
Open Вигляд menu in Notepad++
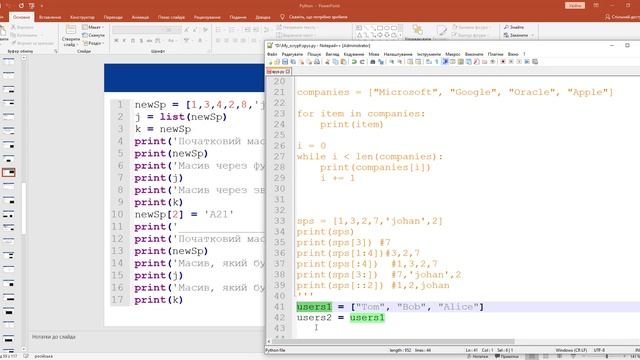332,54
